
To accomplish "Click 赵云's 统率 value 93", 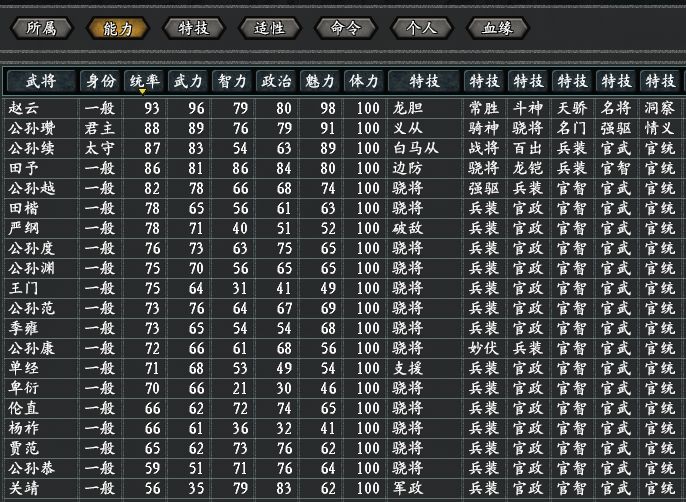I will coord(152,108).
